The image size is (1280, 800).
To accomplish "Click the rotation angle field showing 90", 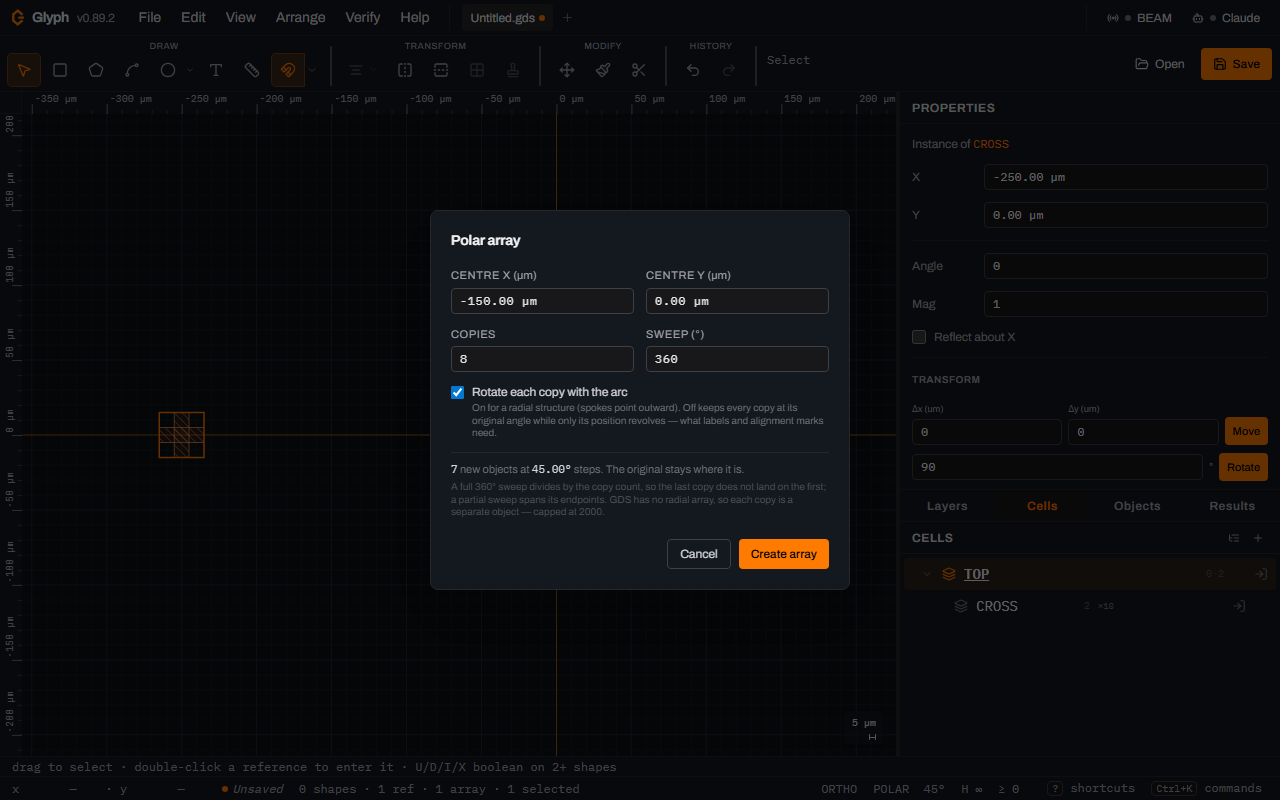I will pos(1057,467).
